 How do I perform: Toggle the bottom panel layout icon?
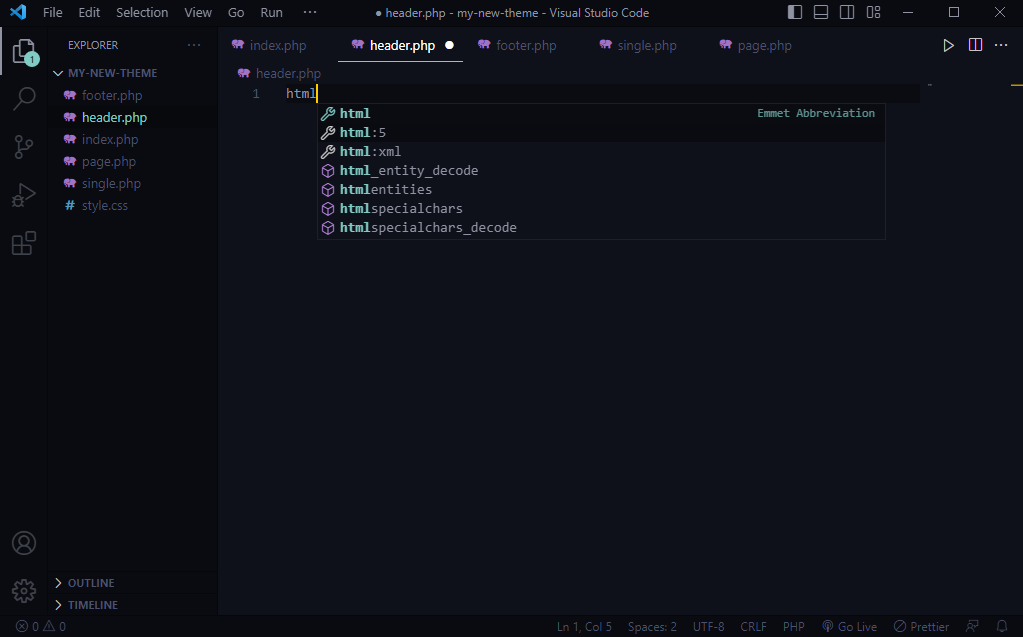(x=821, y=12)
